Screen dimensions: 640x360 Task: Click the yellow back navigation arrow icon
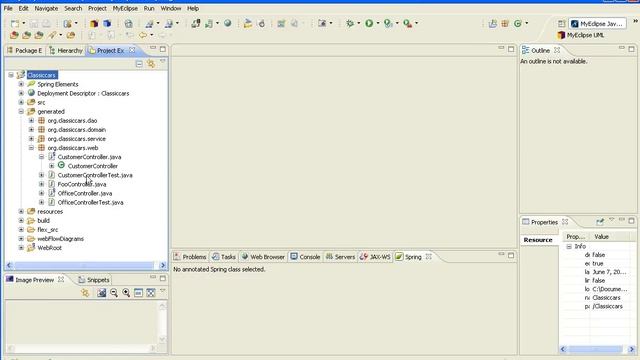143,35
